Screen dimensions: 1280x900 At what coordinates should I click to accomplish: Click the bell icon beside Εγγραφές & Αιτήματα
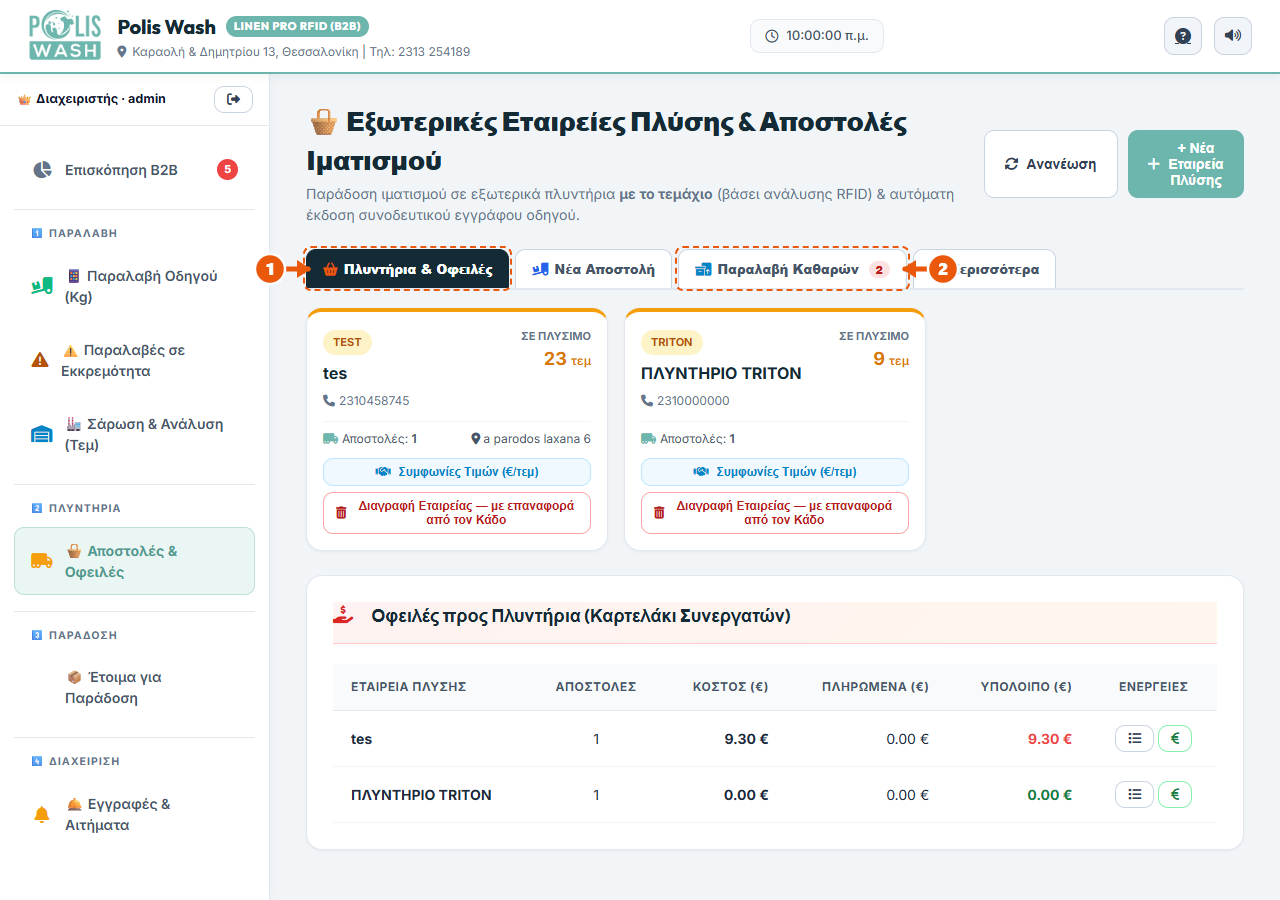[42, 815]
